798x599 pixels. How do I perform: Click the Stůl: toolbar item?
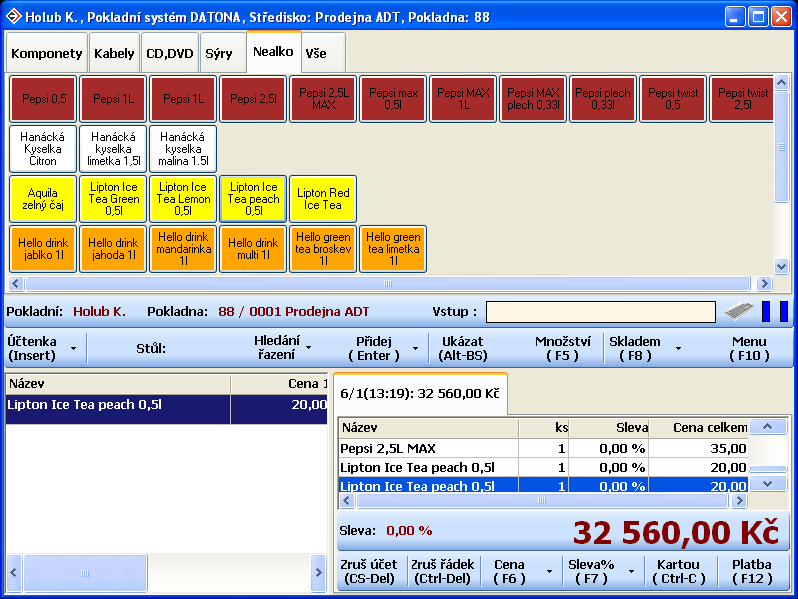tap(151, 349)
